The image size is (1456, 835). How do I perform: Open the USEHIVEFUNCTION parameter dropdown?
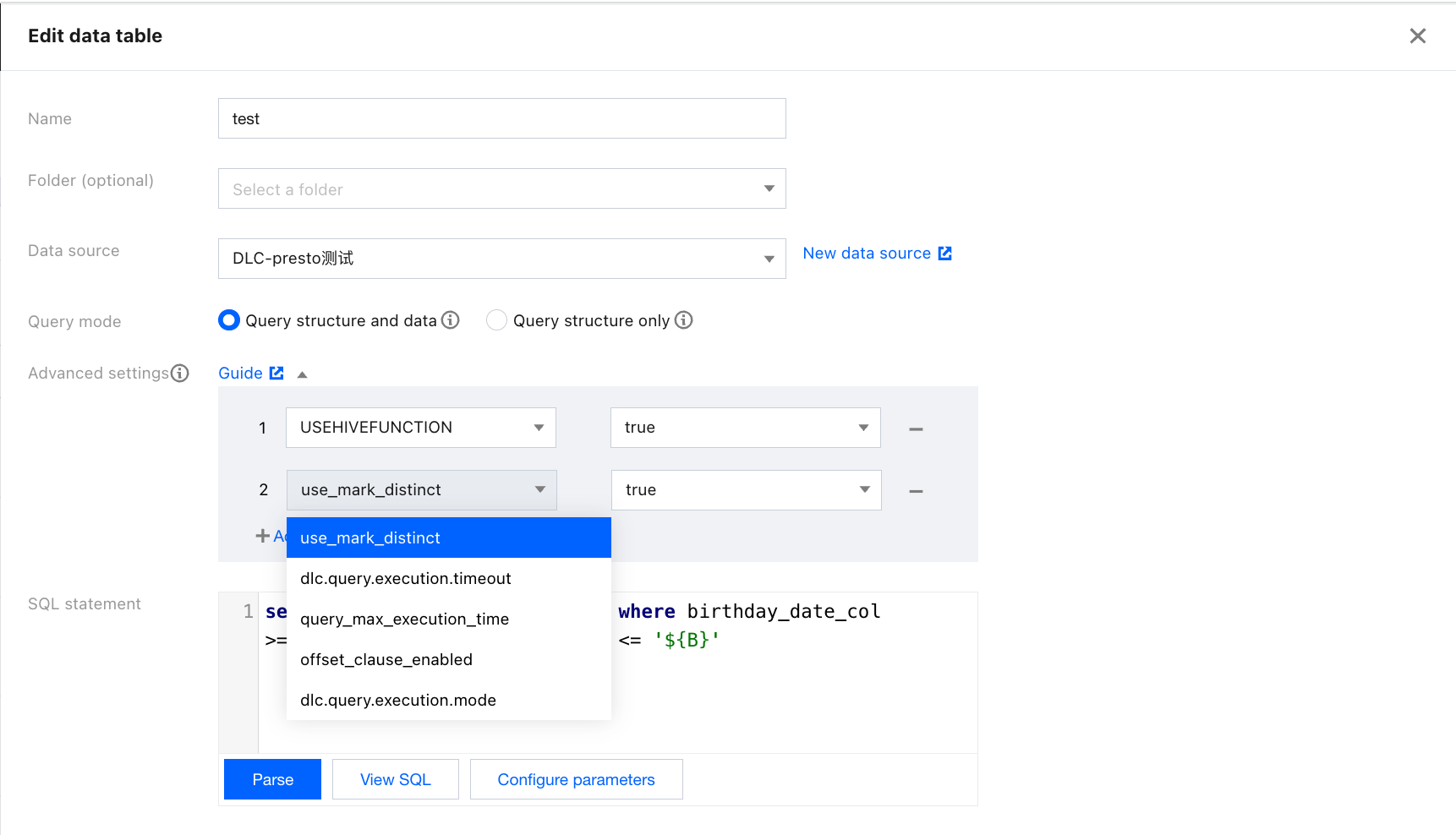tap(420, 428)
